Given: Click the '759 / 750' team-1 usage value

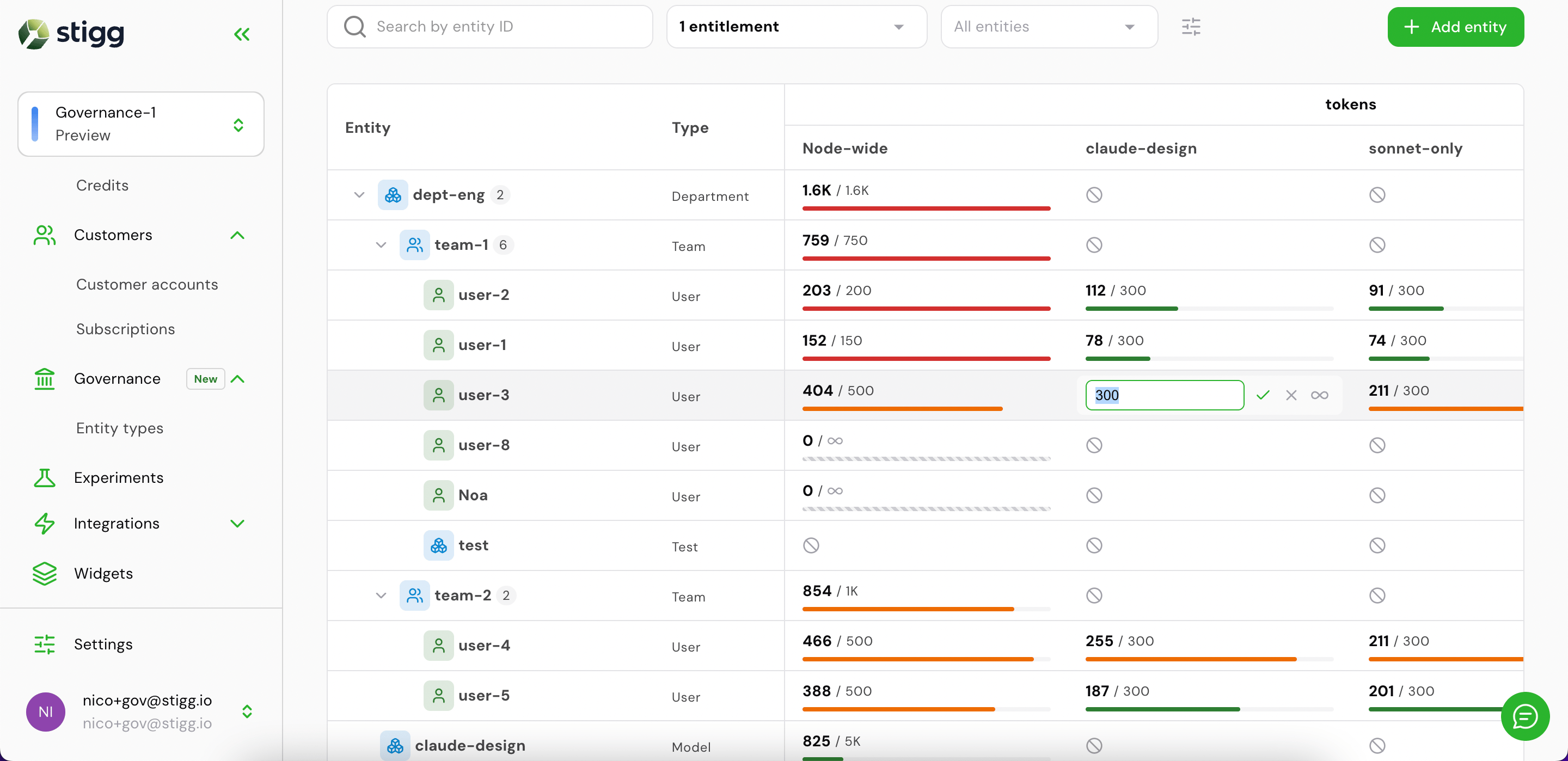Looking at the screenshot, I should coord(835,241).
